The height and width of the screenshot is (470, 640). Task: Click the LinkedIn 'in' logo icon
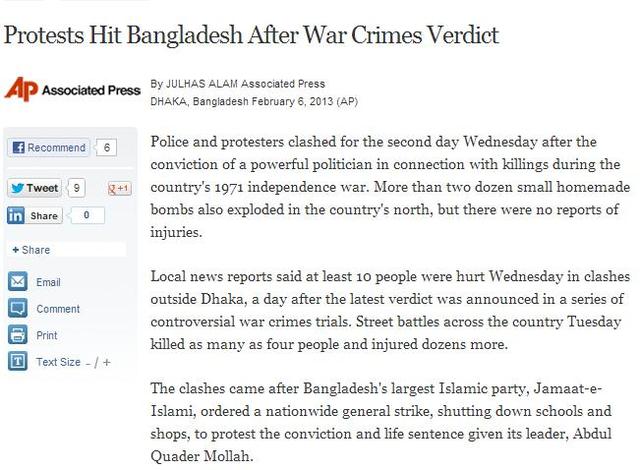[16, 215]
